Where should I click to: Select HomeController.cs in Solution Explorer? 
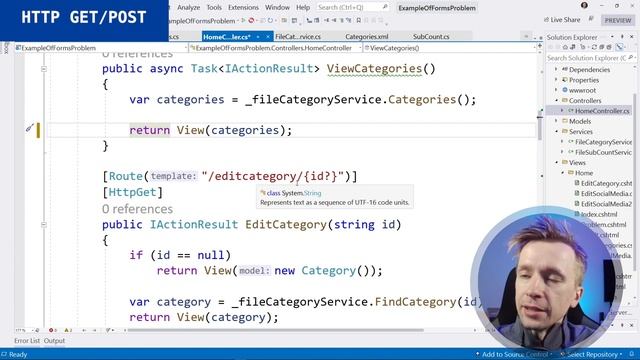click(x=602, y=111)
